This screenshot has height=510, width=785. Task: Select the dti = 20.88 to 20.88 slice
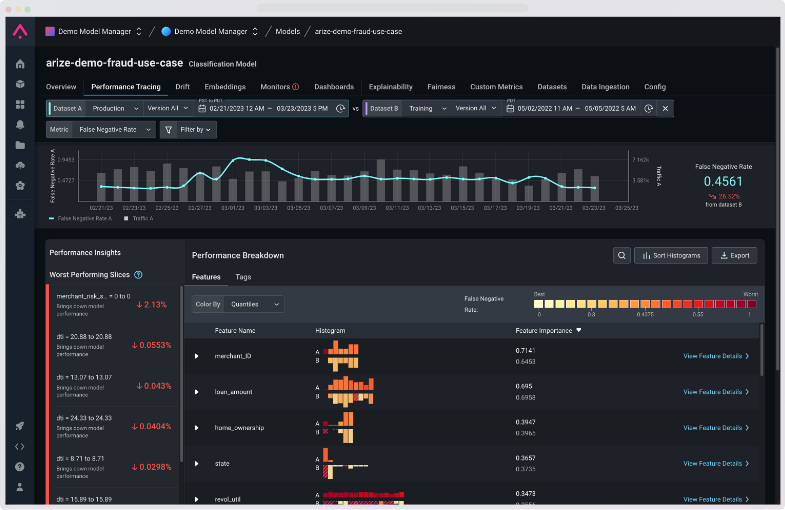click(113, 345)
